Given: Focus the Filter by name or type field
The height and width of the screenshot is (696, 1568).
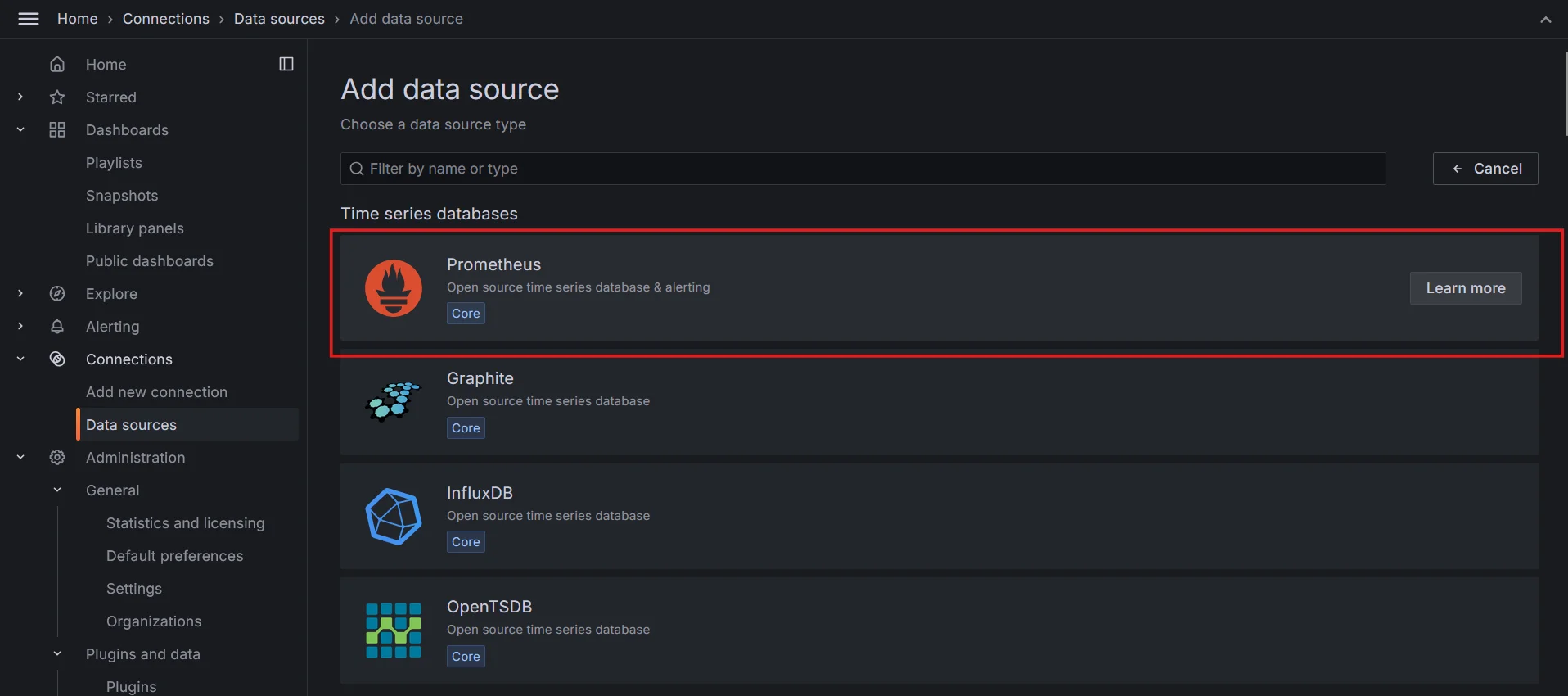Looking at the screenshot, I should 863,169.
